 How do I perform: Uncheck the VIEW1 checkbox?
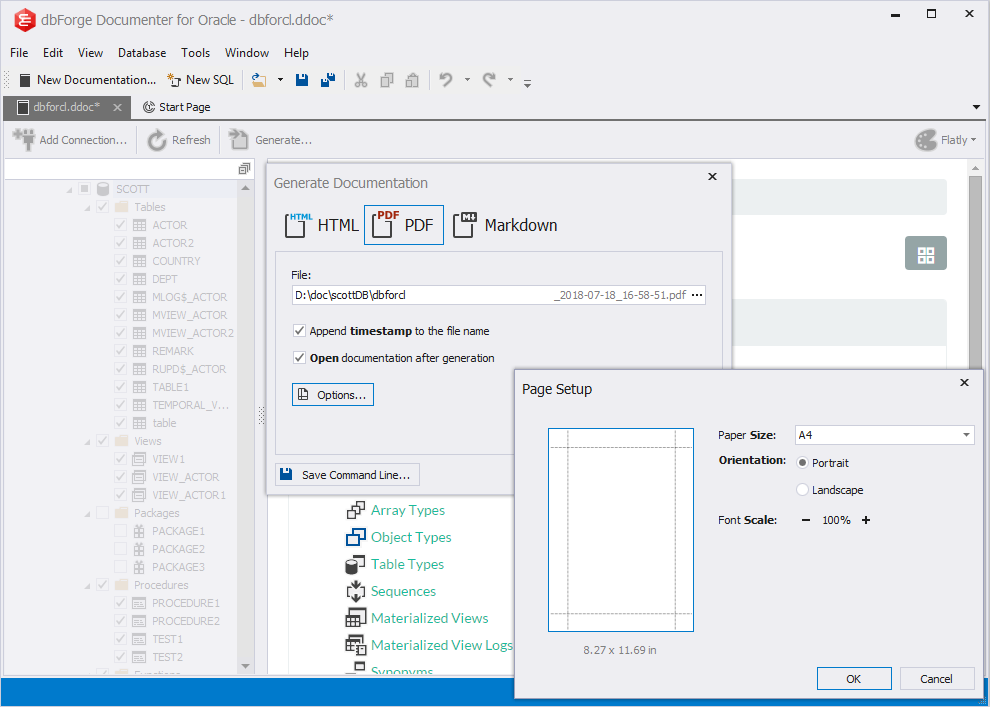tap(121, 459)
